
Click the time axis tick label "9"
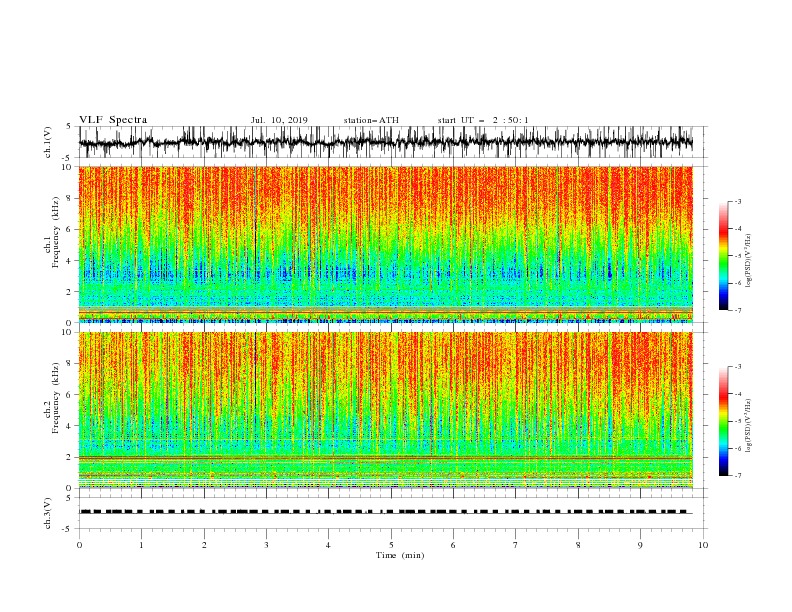point(640,545)
